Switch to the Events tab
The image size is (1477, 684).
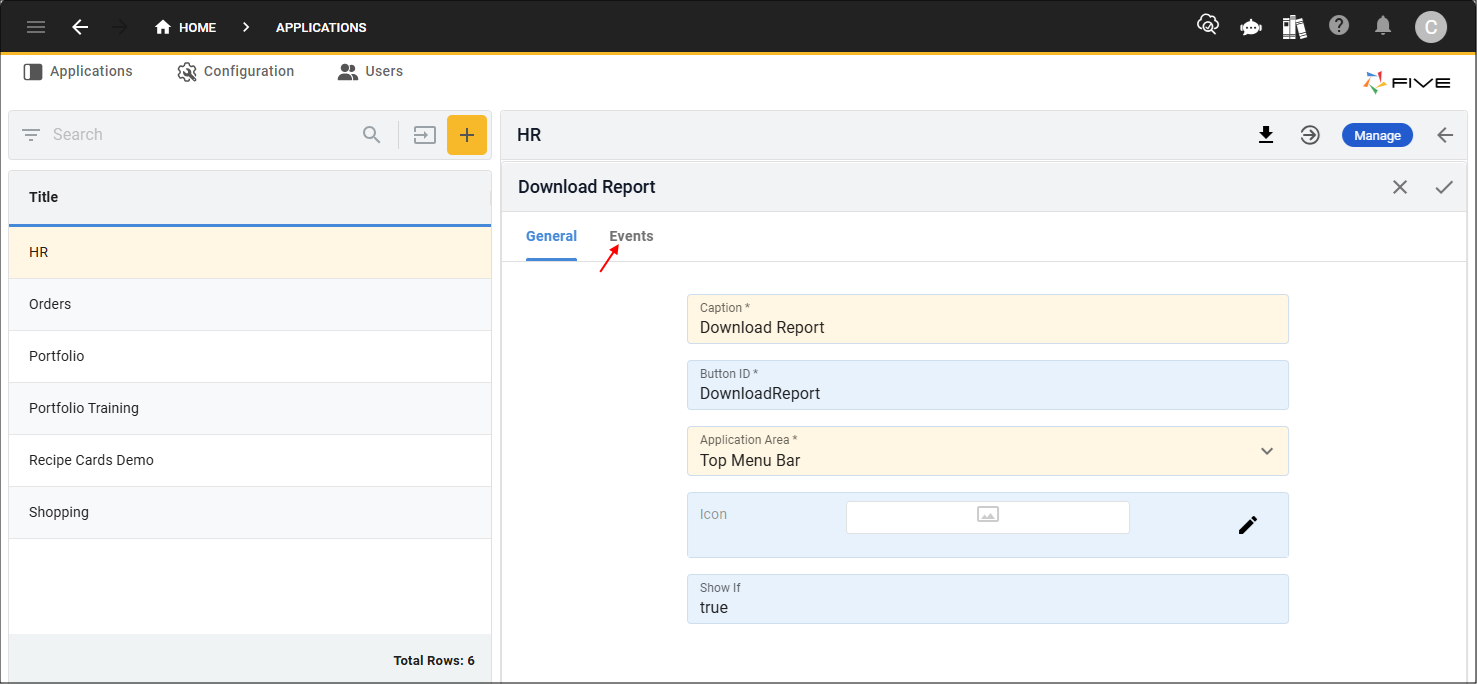[631, 237]
